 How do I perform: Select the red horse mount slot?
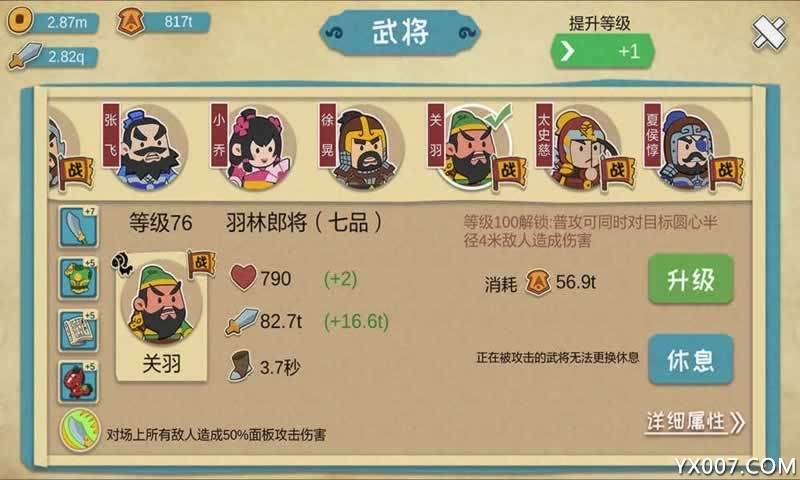pos(78,382)
